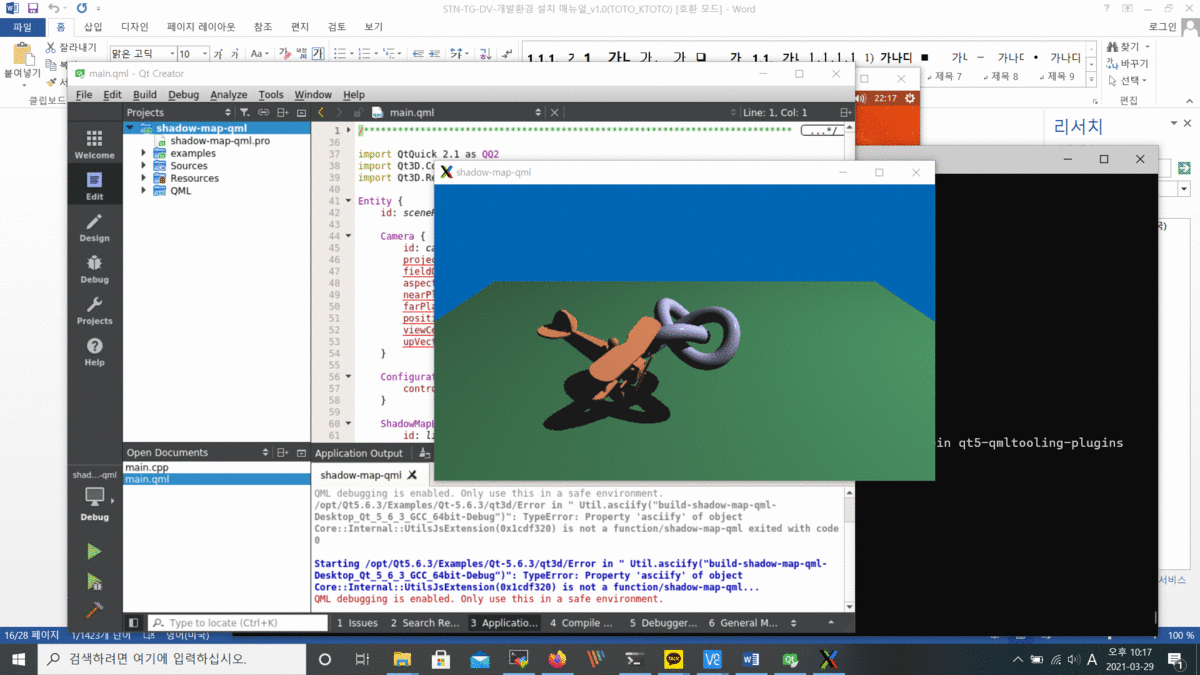Close the main.qml editor document

coord(555,113)
